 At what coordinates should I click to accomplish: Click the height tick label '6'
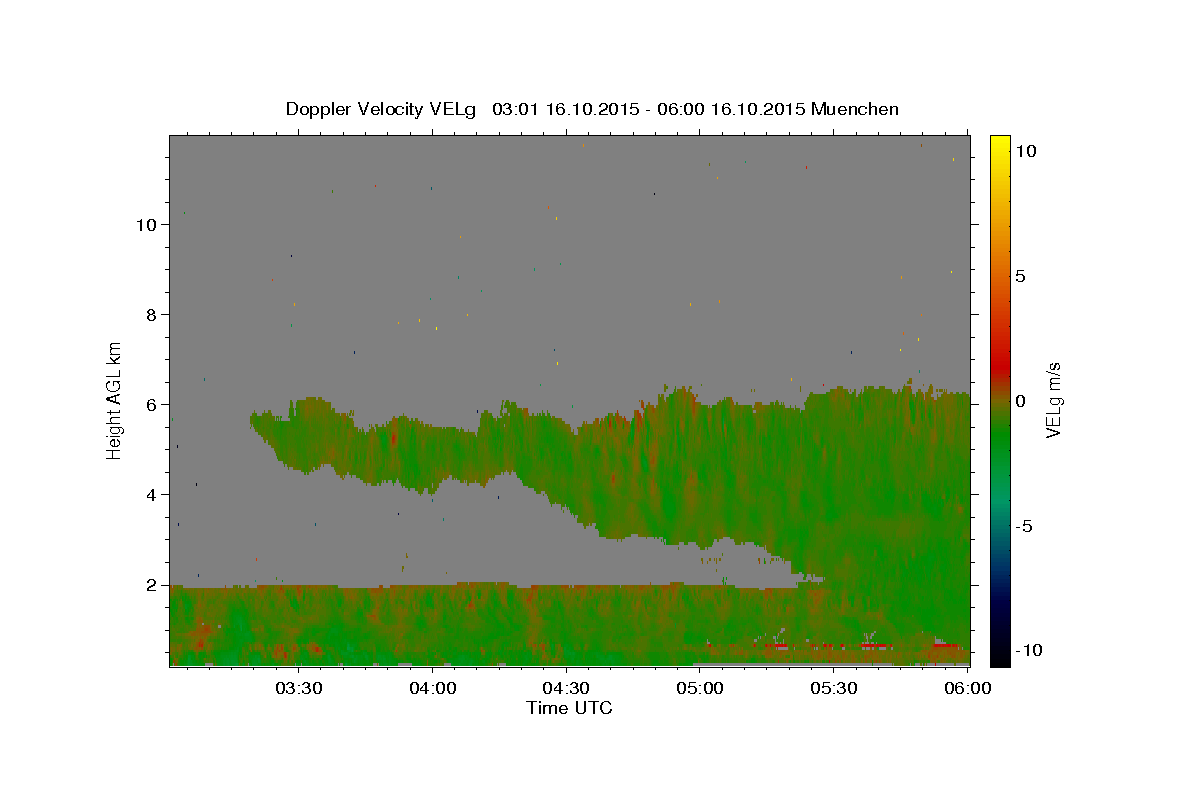tap(153, 404)
